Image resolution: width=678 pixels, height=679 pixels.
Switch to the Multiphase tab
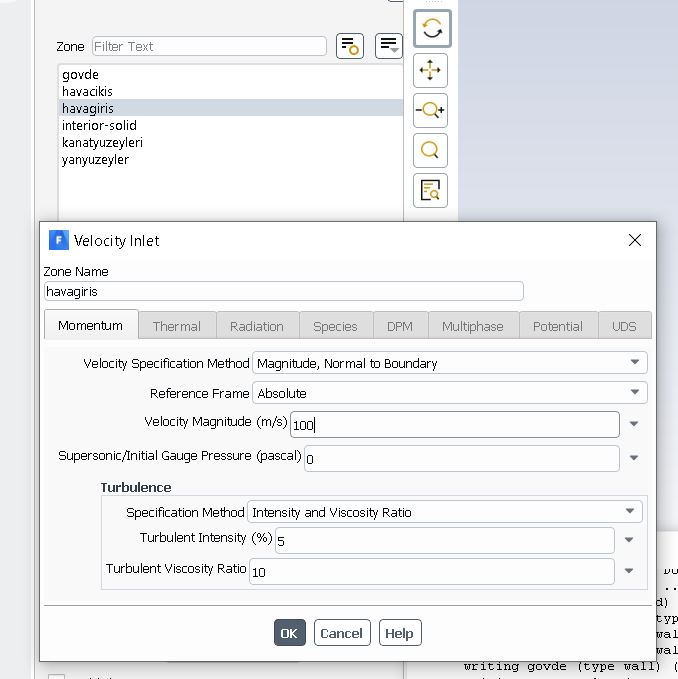point(473,326)
